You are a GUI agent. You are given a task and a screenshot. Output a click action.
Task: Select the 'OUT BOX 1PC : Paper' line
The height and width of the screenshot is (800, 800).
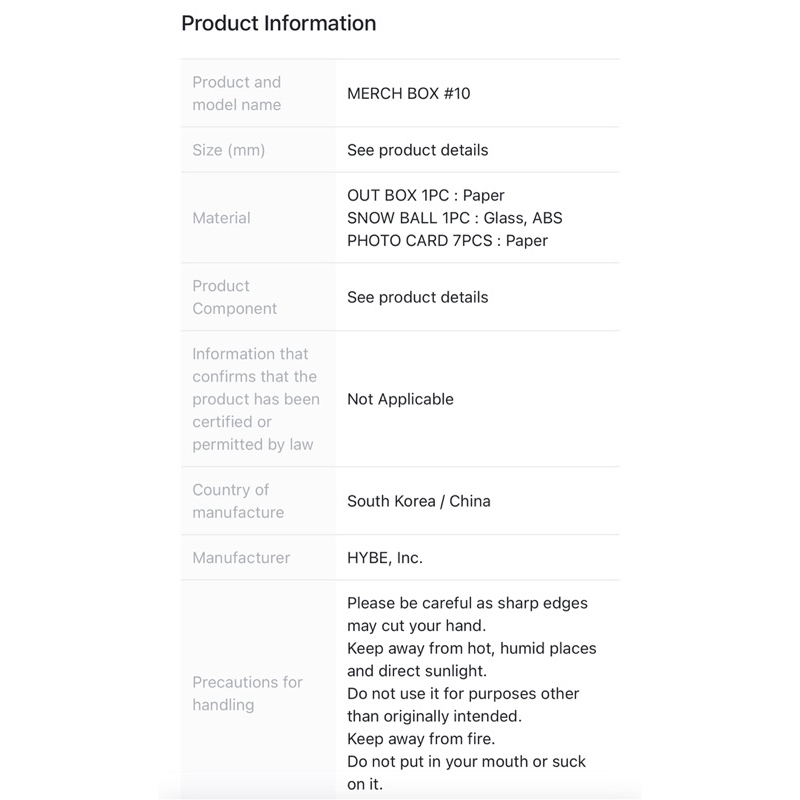pyautogui.click(x=426, y=196)
